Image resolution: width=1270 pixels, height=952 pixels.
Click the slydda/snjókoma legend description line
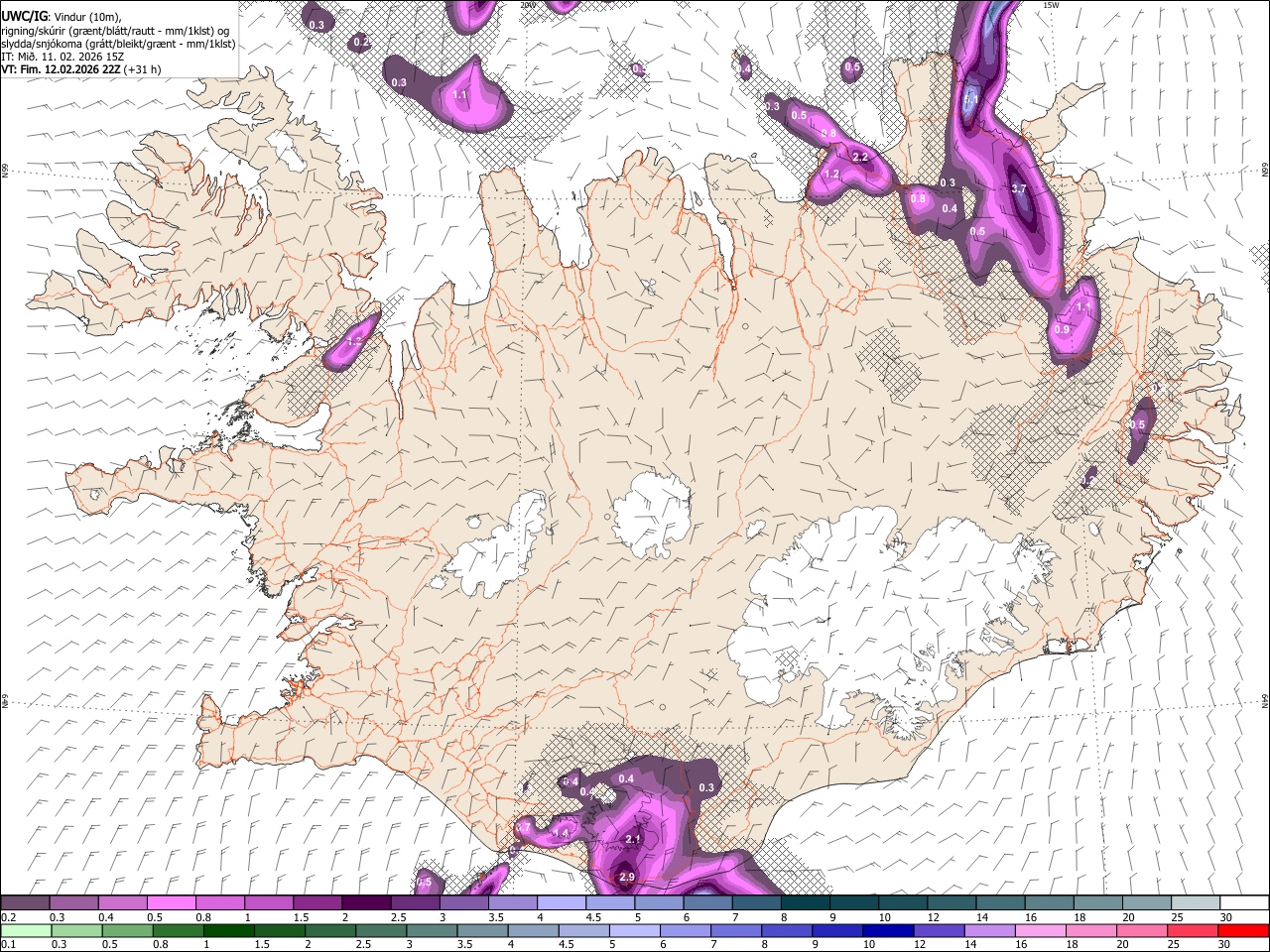pyautogui.click(x=118, y=44)
